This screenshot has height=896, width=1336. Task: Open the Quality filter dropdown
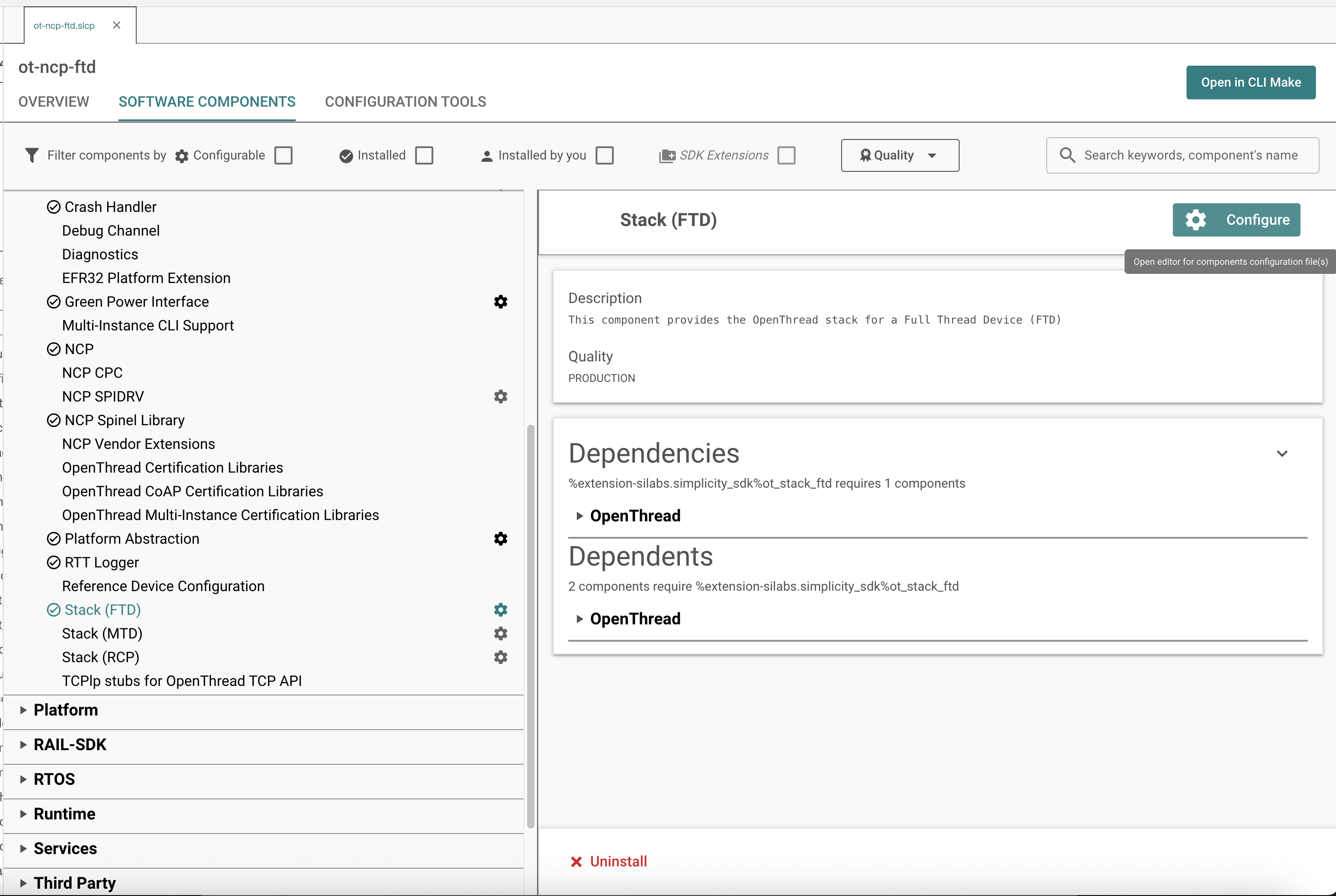coord(899,155)
